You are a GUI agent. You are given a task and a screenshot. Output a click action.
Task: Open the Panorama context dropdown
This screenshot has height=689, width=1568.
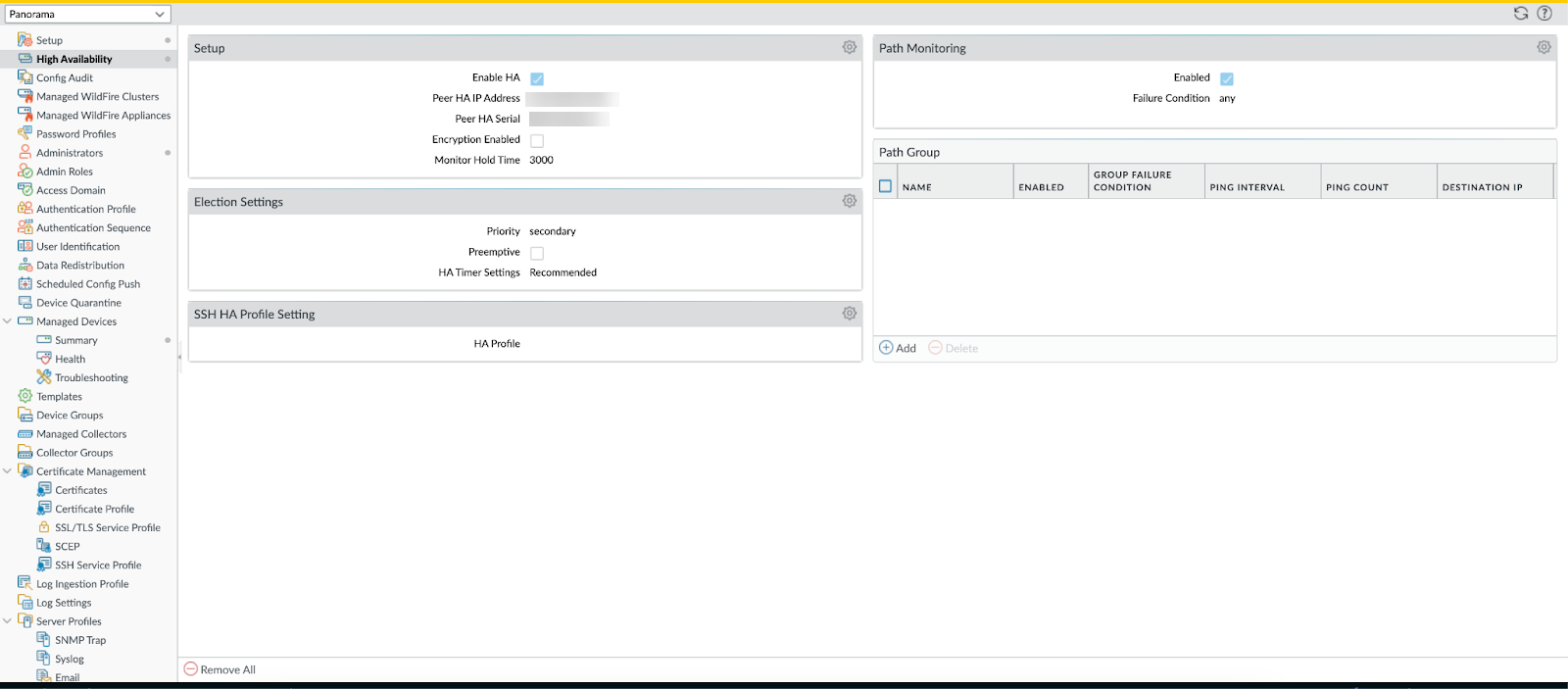point(87,14)
